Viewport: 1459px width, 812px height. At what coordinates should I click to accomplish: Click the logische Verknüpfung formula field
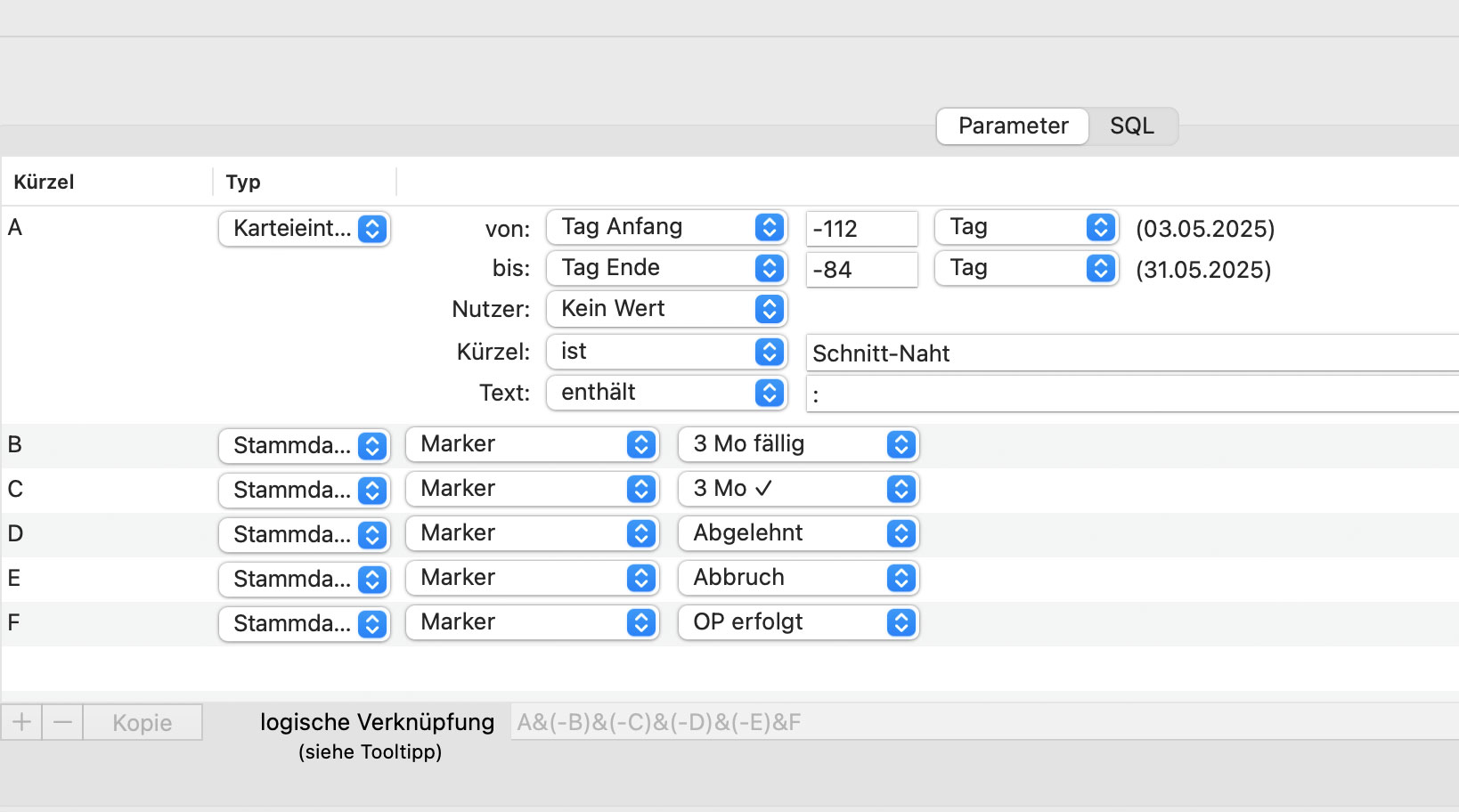tap(984, 722)
